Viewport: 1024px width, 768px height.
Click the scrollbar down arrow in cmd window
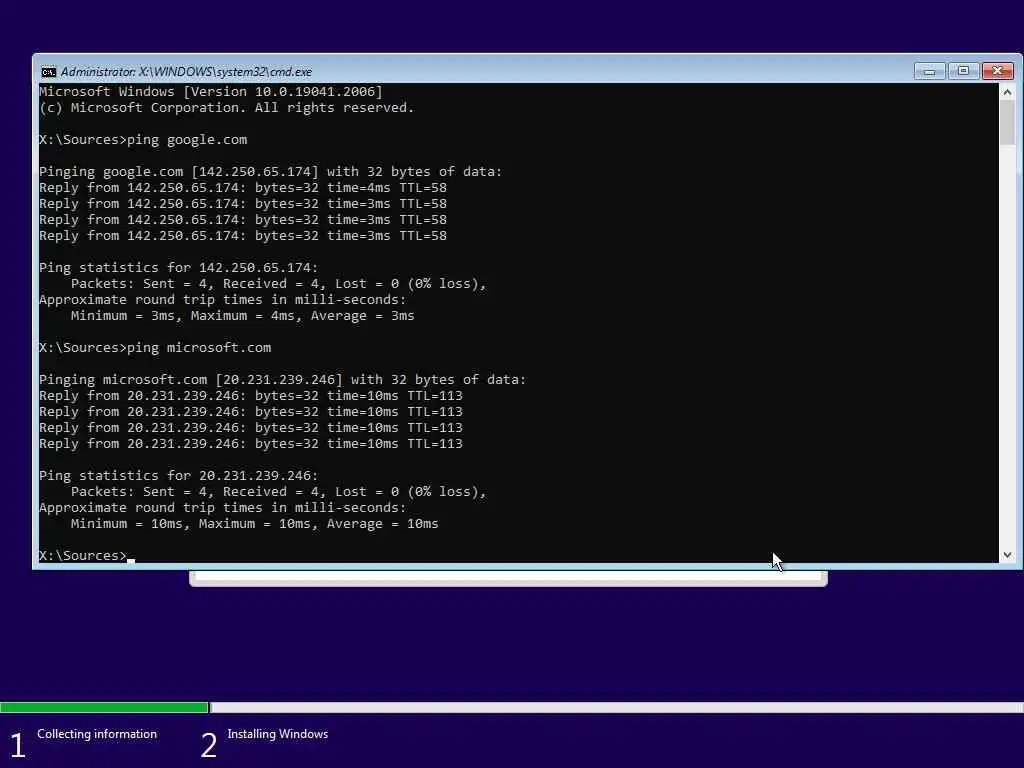coord(1007,555)
